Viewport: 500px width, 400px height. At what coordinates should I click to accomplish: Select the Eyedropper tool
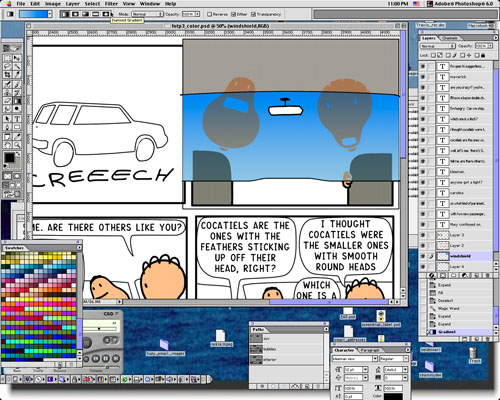17,137
